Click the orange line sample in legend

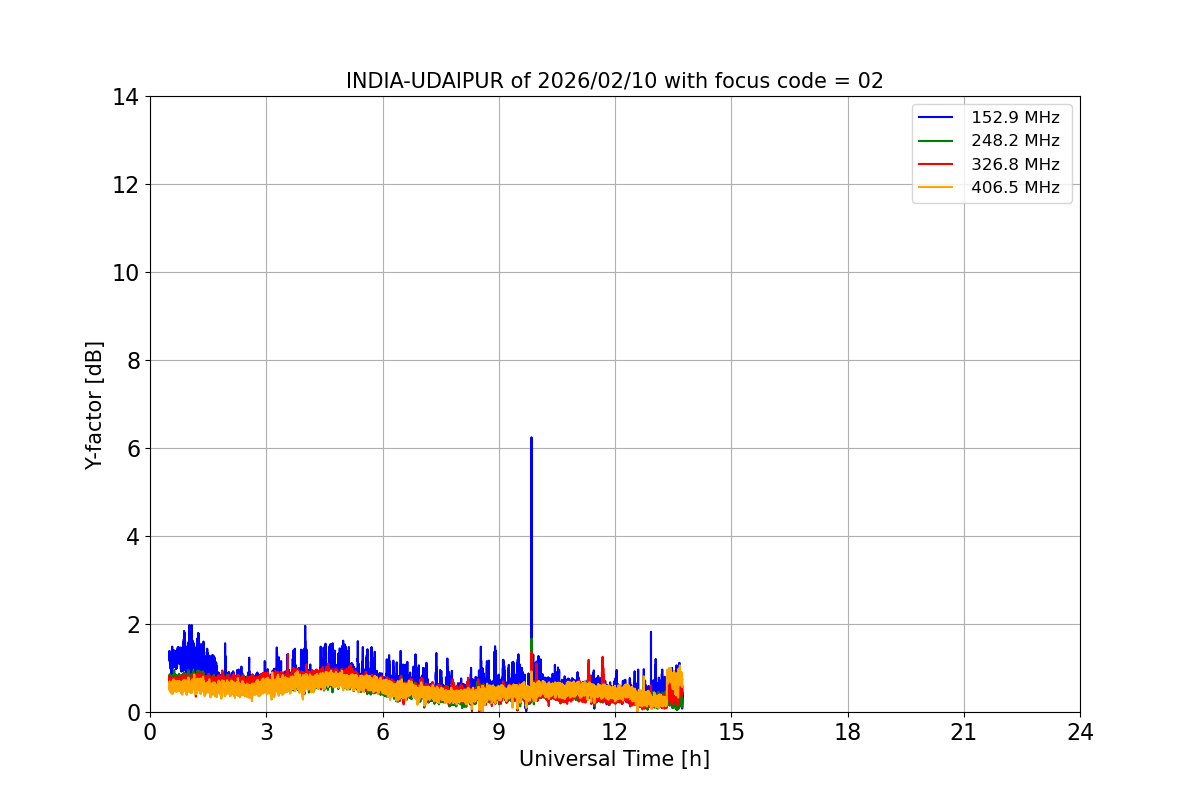point(936,187)
